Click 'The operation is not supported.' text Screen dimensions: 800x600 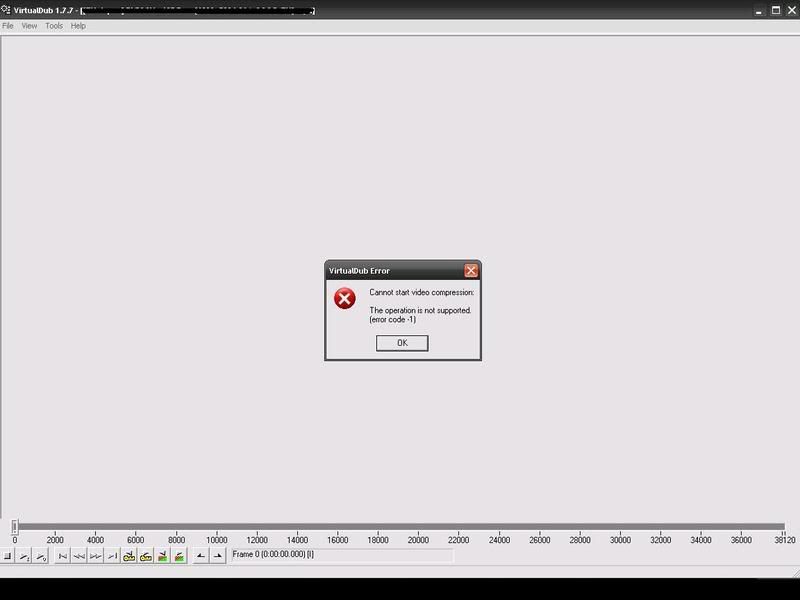click(420, 310)
